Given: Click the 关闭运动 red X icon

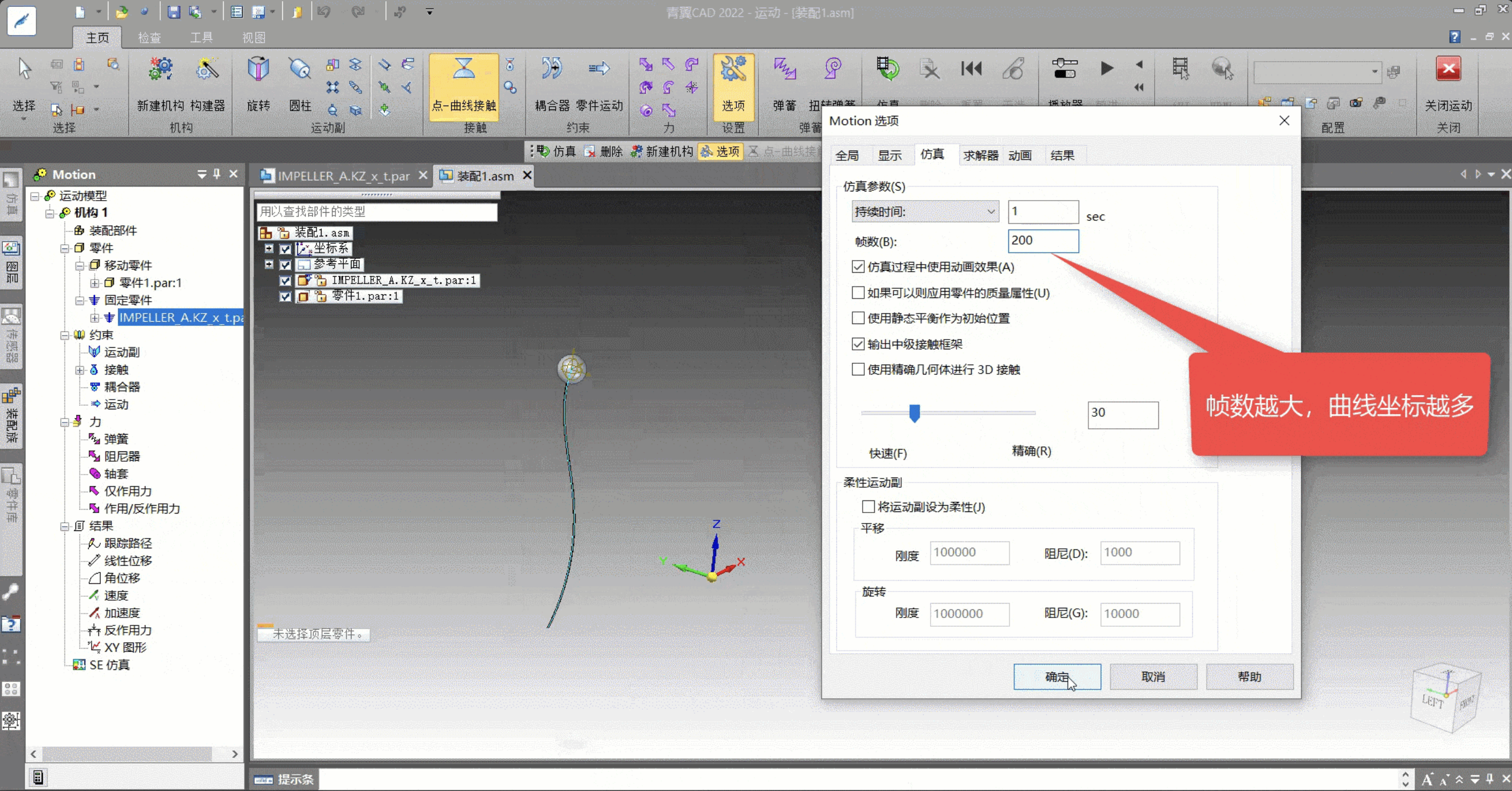Looking at the screenshot, I should pos(1448,69).
